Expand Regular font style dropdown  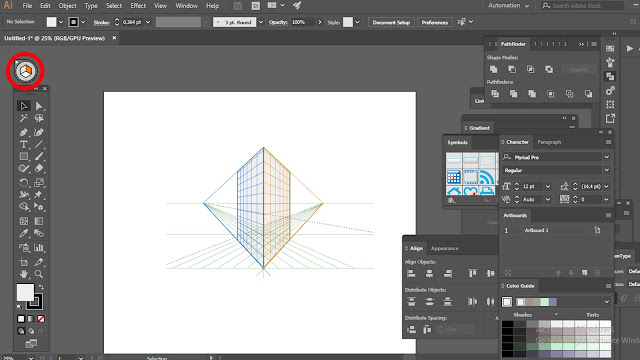coord(607,170)
